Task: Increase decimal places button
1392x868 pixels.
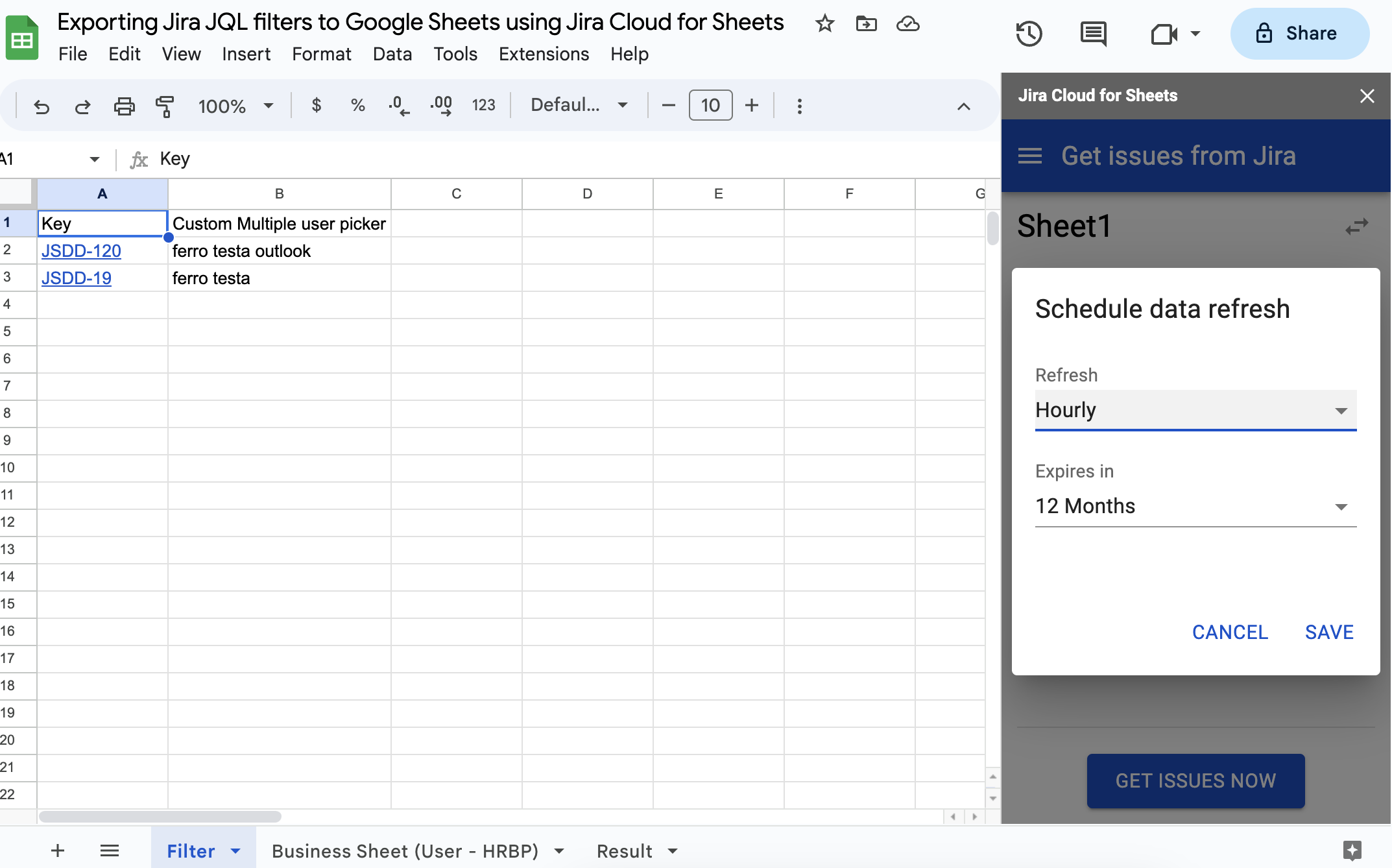Action: 441,105
